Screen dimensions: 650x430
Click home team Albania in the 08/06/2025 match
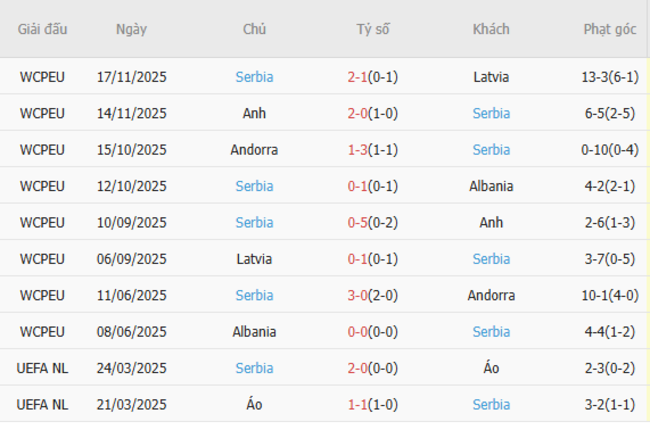254,332
